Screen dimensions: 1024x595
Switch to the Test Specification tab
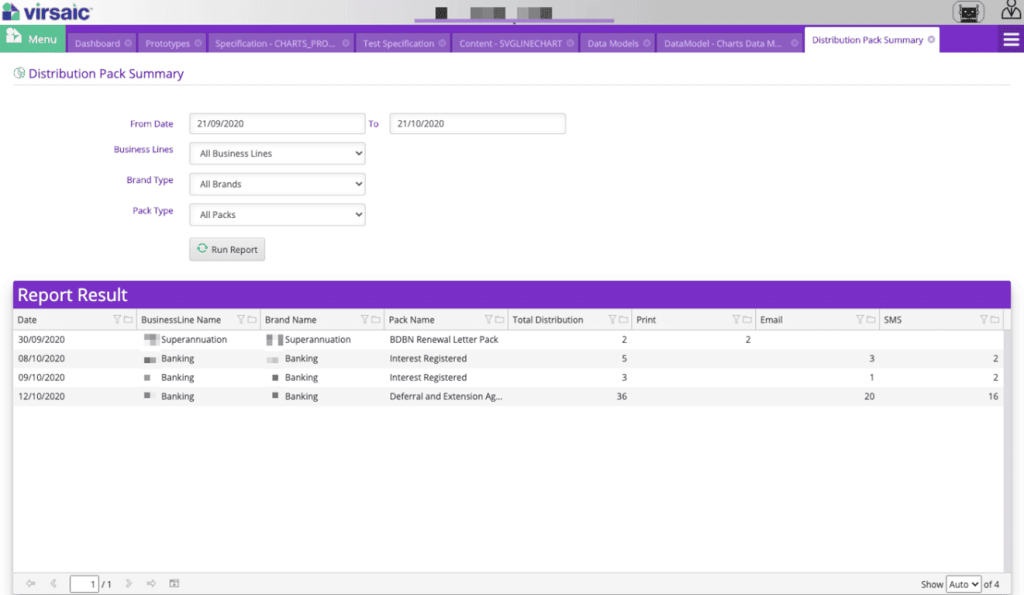[398, 43]
